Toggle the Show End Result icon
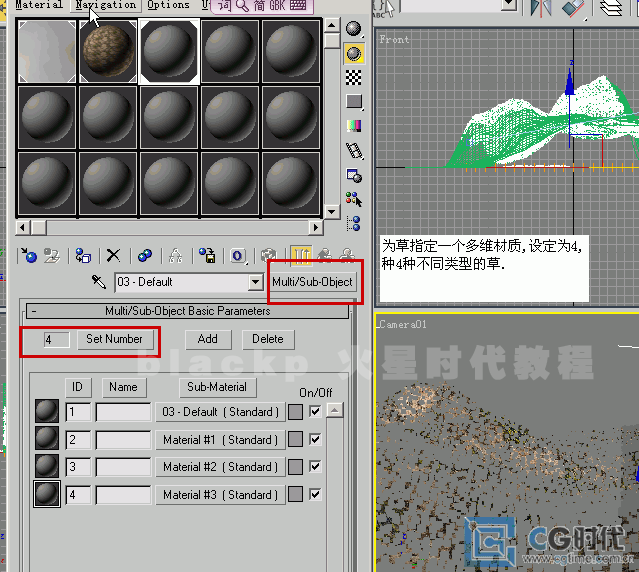 (301, 256)
